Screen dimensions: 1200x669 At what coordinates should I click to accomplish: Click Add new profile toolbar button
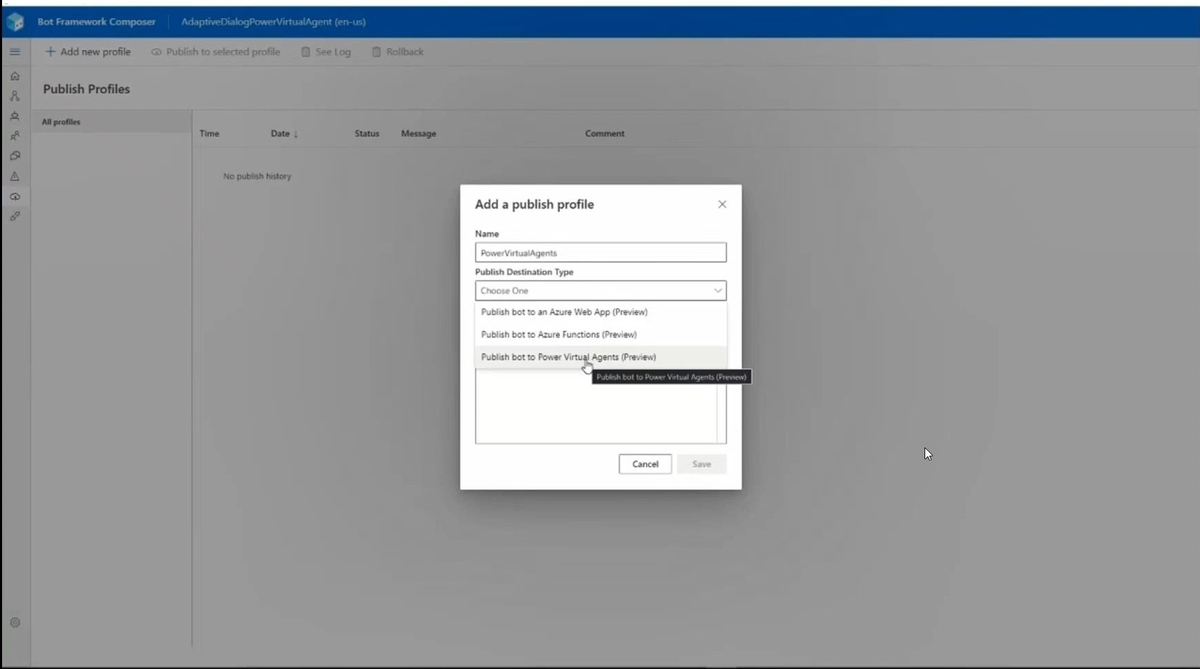pos(88,52)
